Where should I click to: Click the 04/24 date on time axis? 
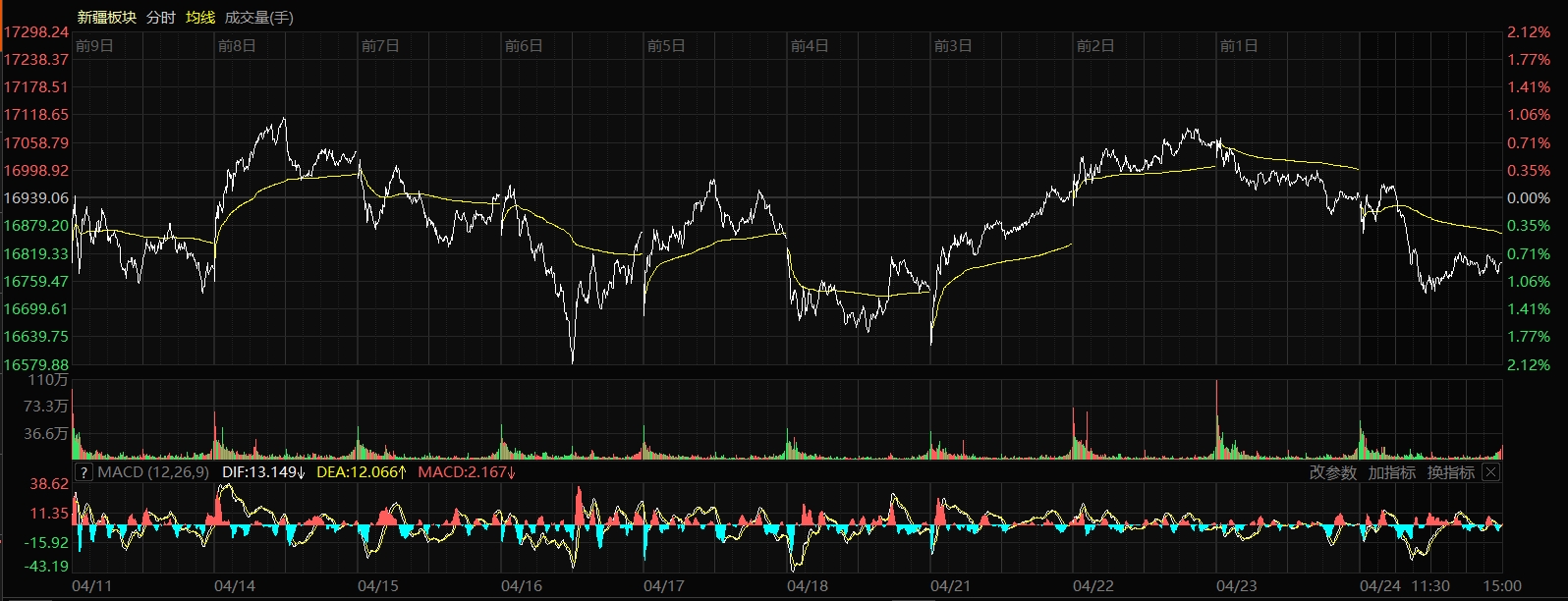click(x=1380, y=586)
